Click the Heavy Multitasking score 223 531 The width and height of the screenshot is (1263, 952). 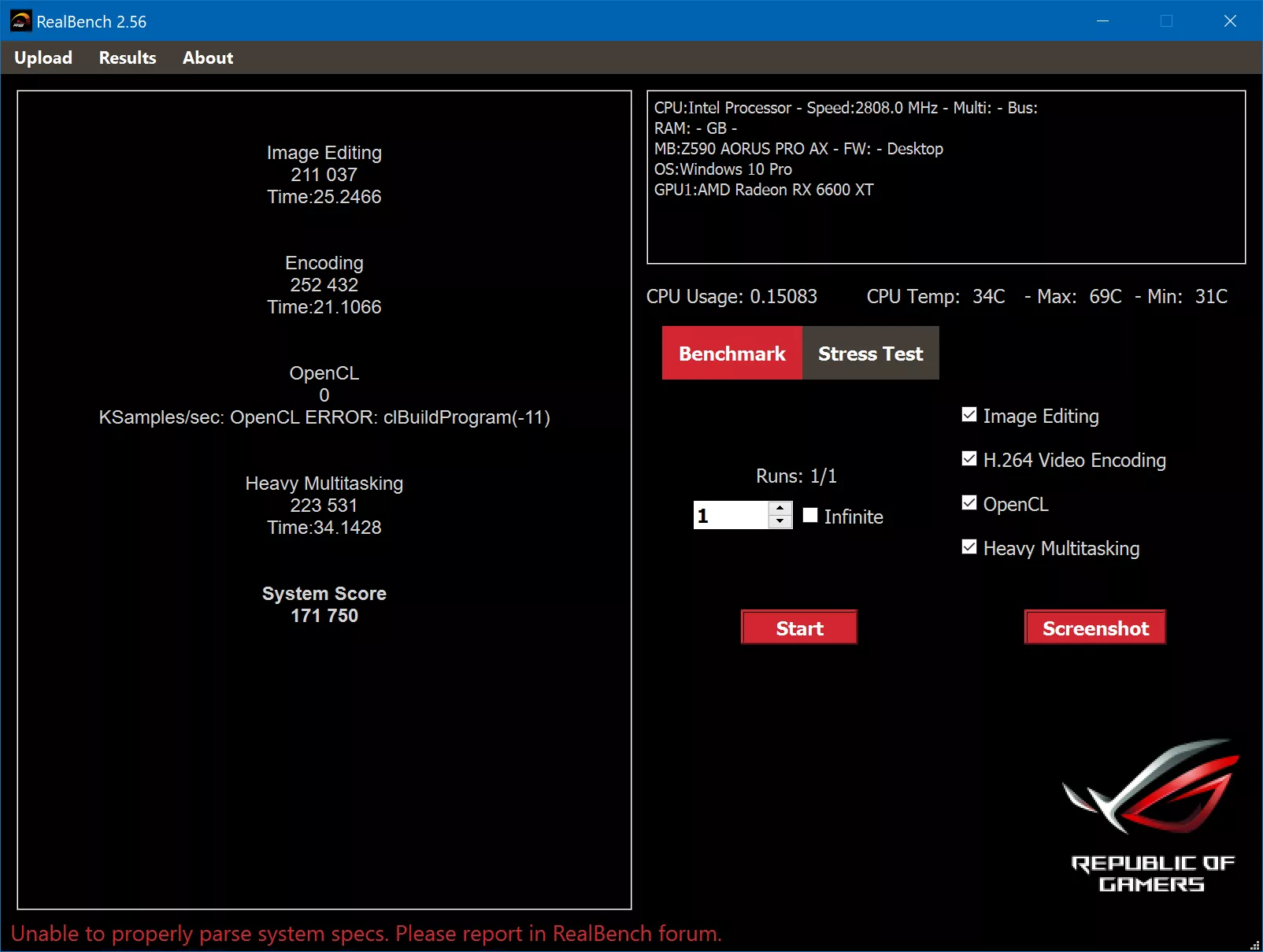(324, 506)
